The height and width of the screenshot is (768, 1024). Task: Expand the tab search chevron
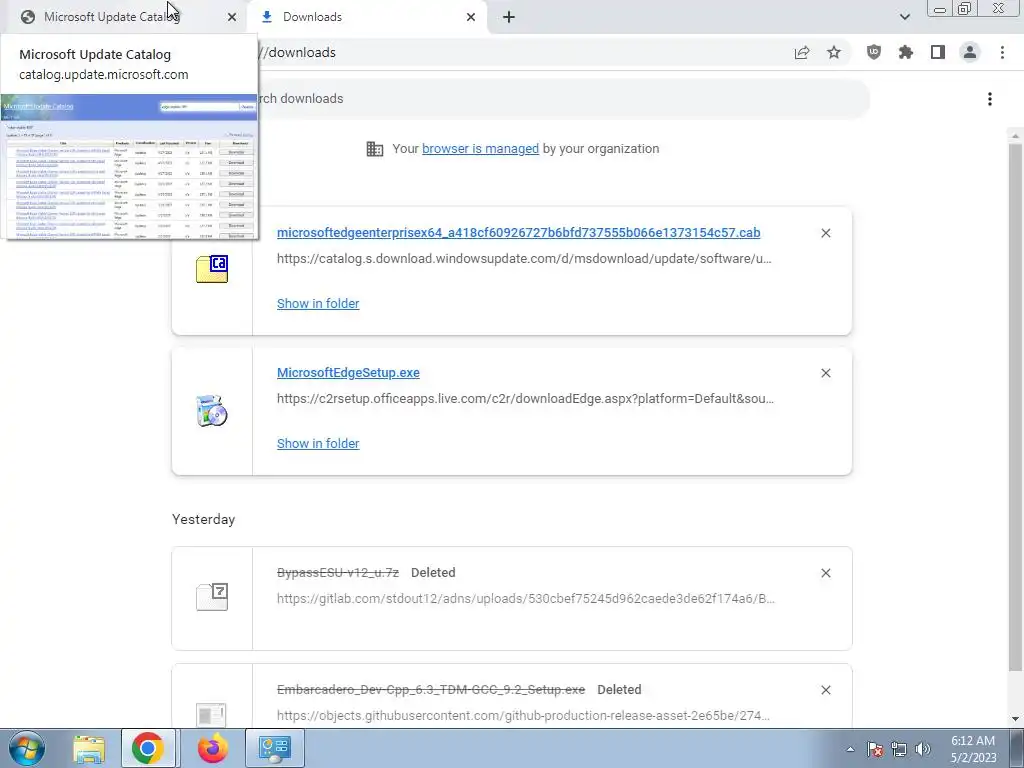[x=904, y=17]
